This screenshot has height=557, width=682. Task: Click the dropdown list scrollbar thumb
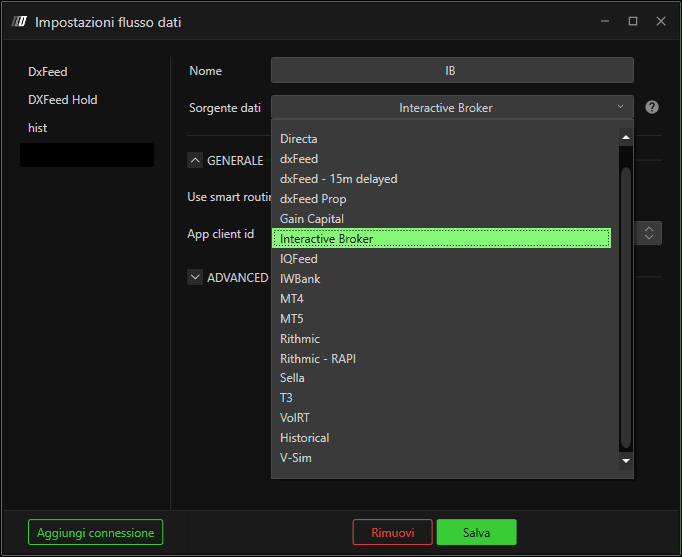(626, 307)
